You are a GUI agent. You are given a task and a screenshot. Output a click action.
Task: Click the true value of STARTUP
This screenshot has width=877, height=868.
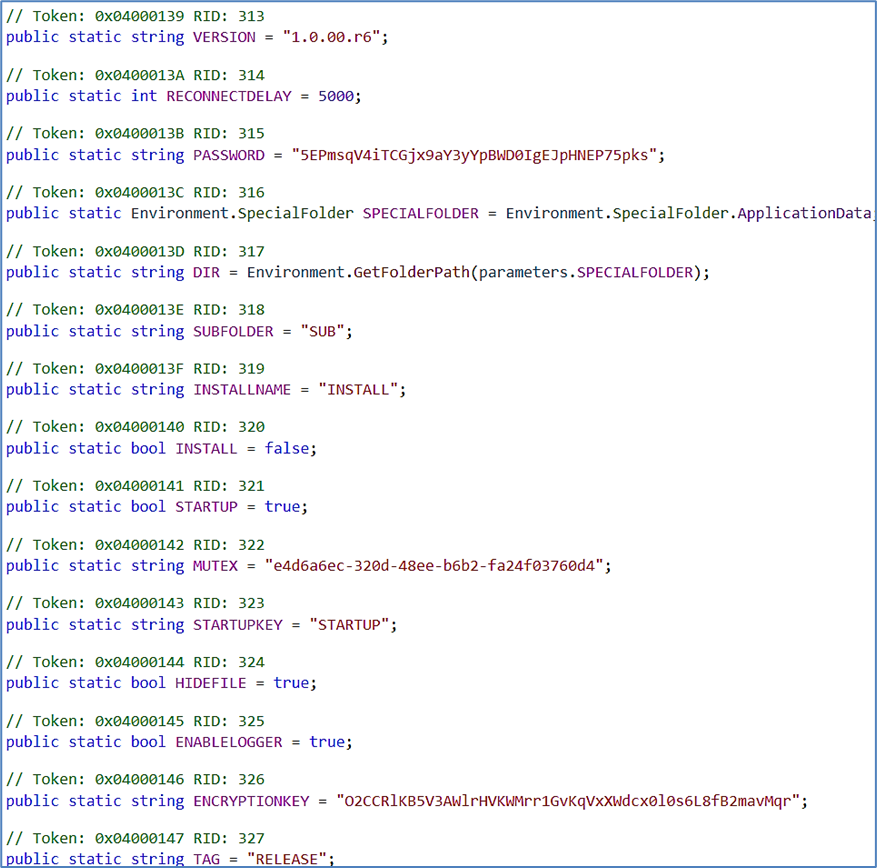pyautogui.click(x=282, y=507)
